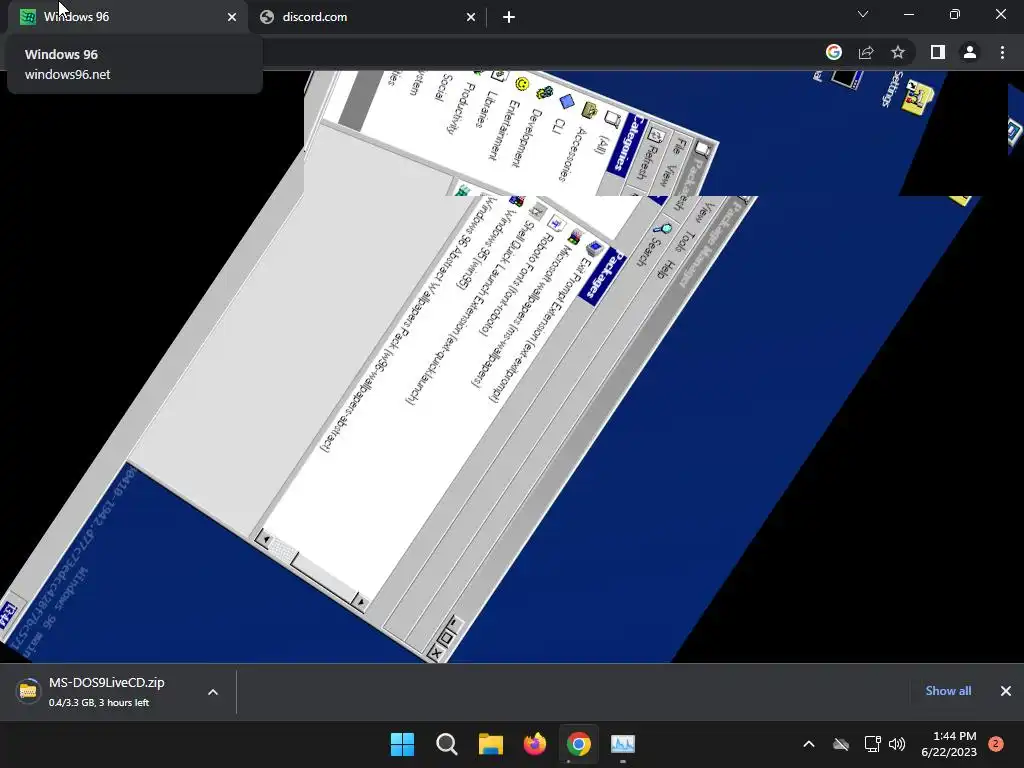Click the Exit Prompt Extension package icon
The width and height of the screenshot is (1024, 768).
click(x=594, y=248)
